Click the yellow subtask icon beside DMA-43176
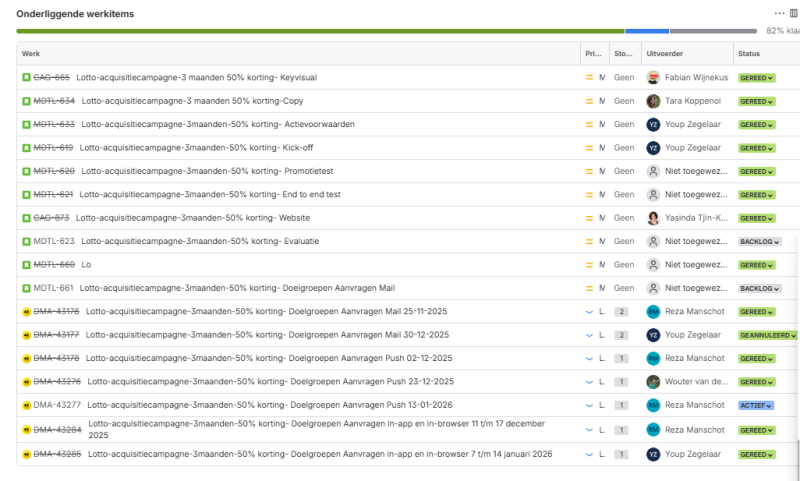This screenshot has height=481, width=800. (26, 312)
